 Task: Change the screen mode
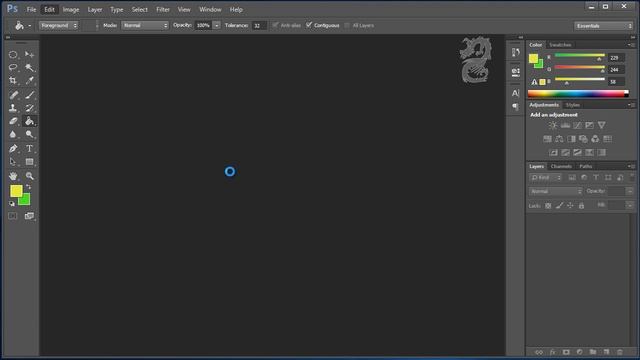tap(29, 216)
